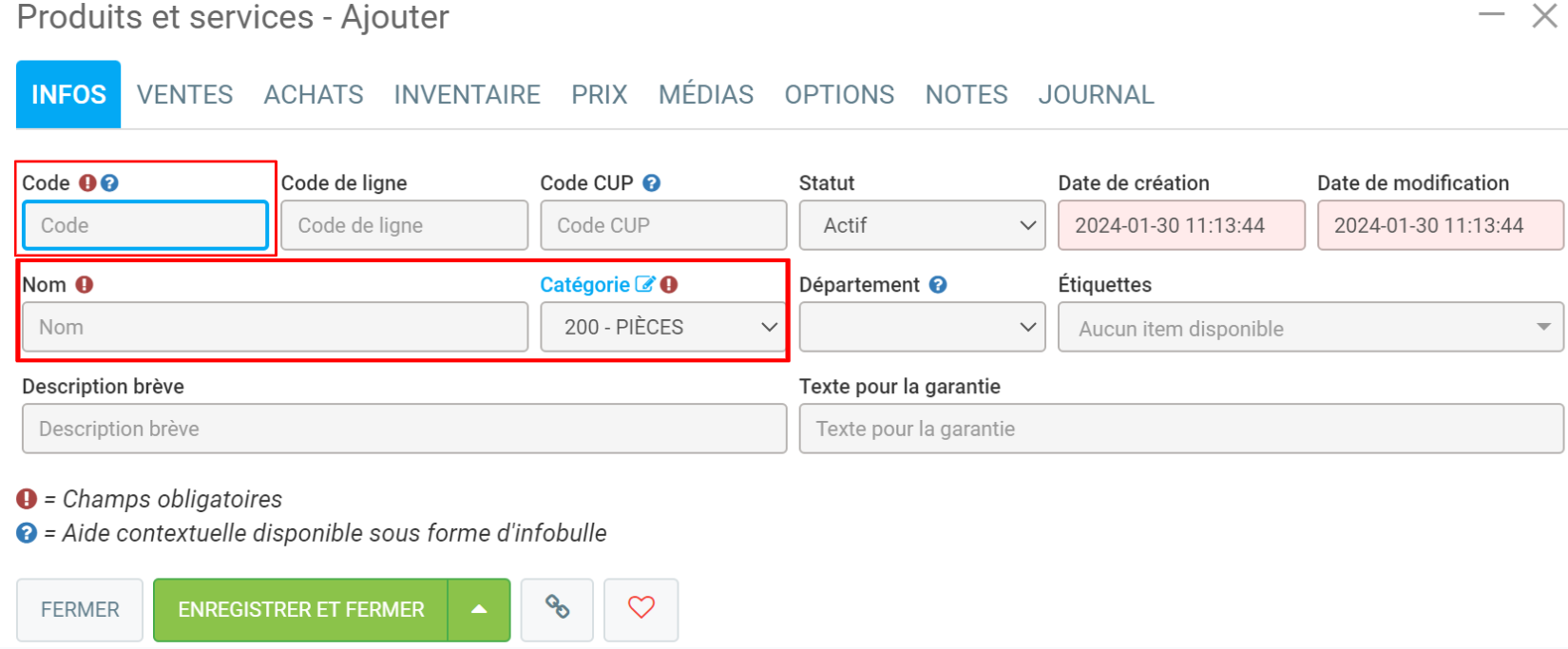Open the Étiquettes selector

pyautogui.click(x=1310, y=328)
